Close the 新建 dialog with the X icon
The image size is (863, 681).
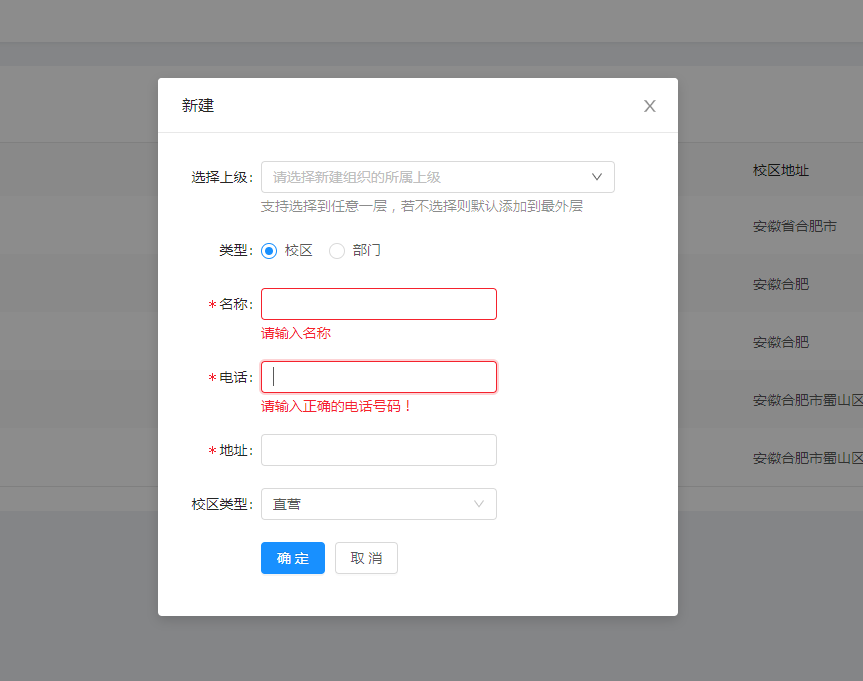click(x=649, y=106)
